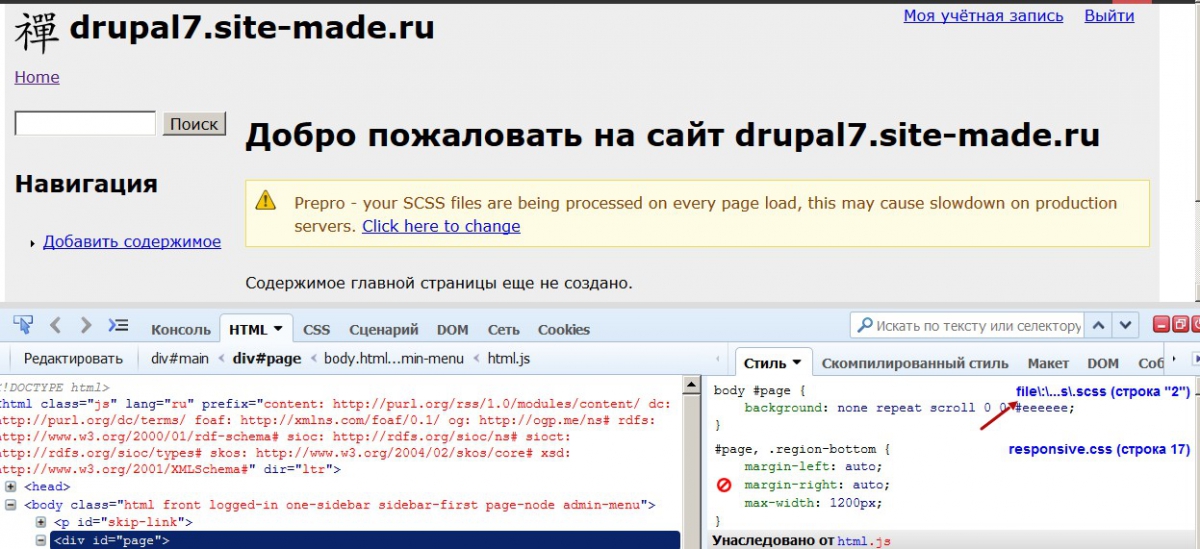
Task: Click the 'margin-left: auto;' property
Action: tap(813, 467)
